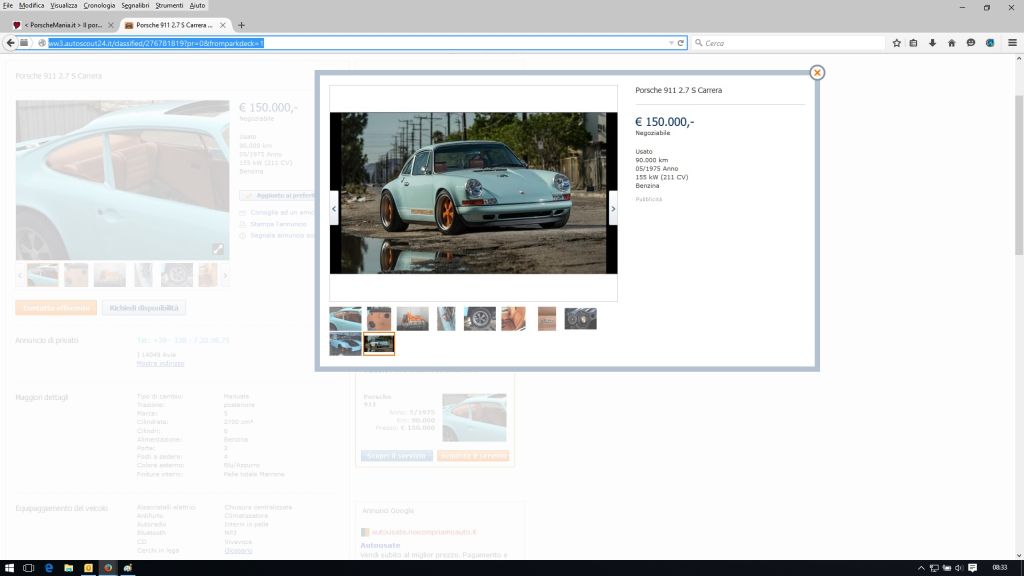Open the URL history dropdown arrow
The height and width of the screenshot is (576, 1024).
(x=671, y=43)
